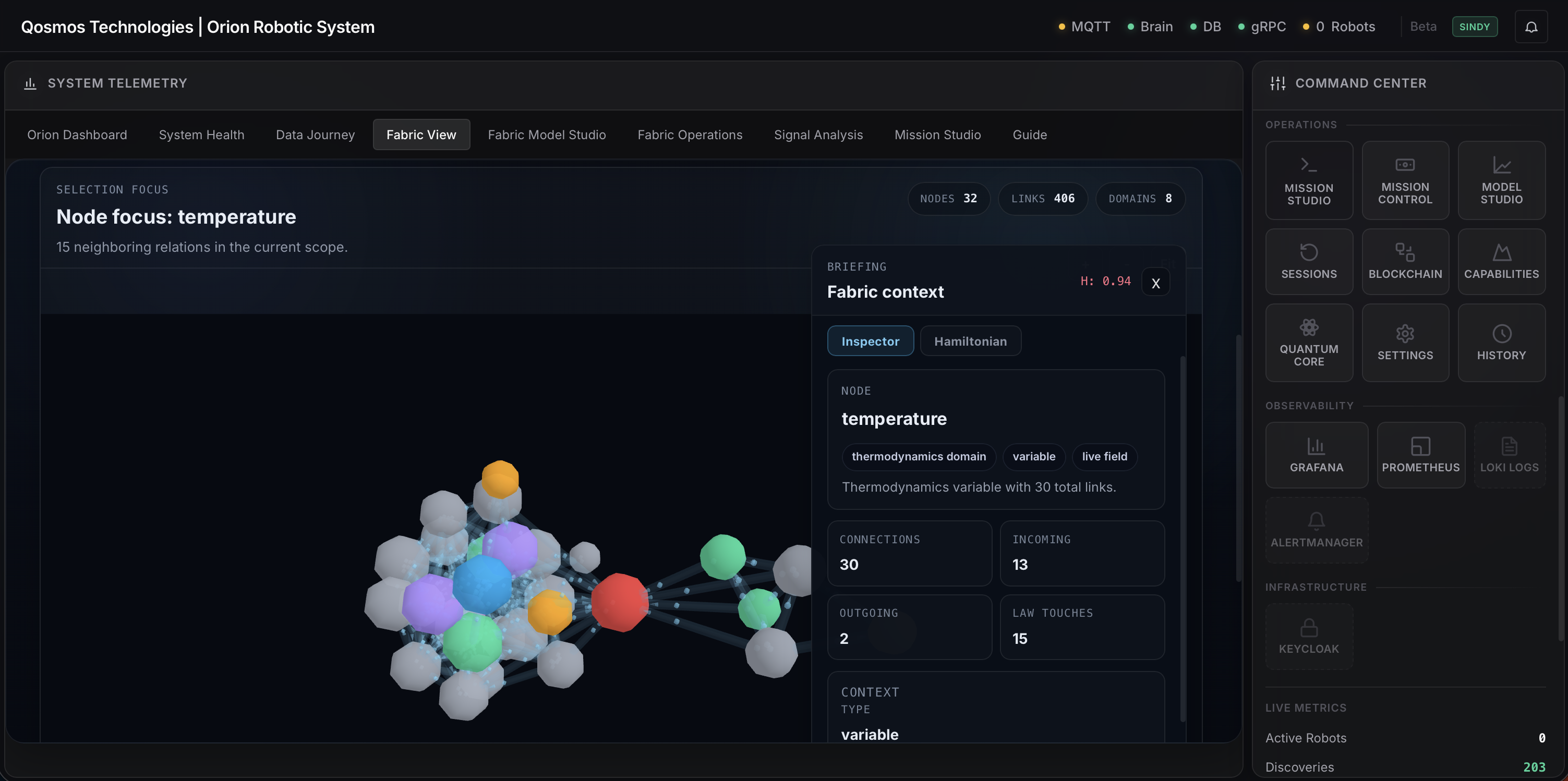
Task: Open Model Studio in Operations panel
Action: pos(1501,180)
